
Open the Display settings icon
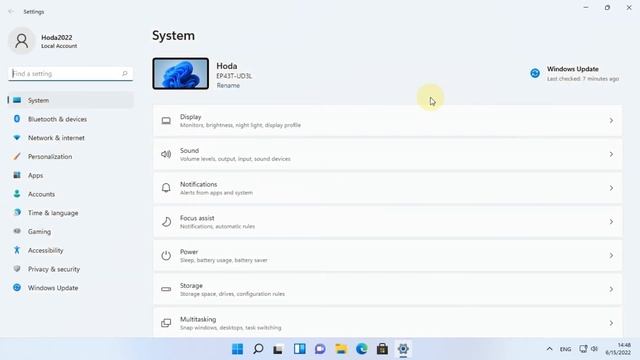tap(166, 121)
